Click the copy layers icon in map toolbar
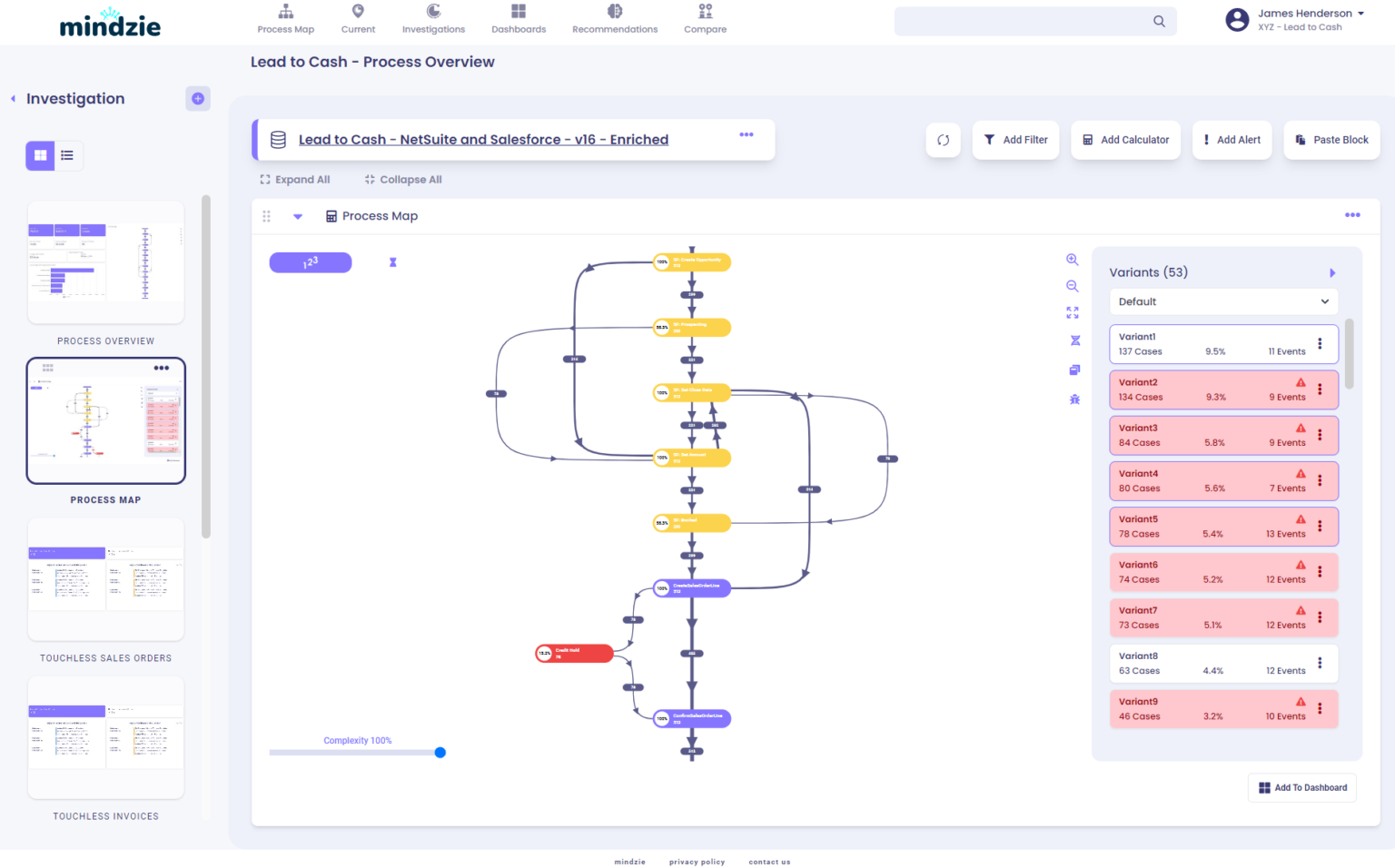1395x868 pixels. (1074, 370)
